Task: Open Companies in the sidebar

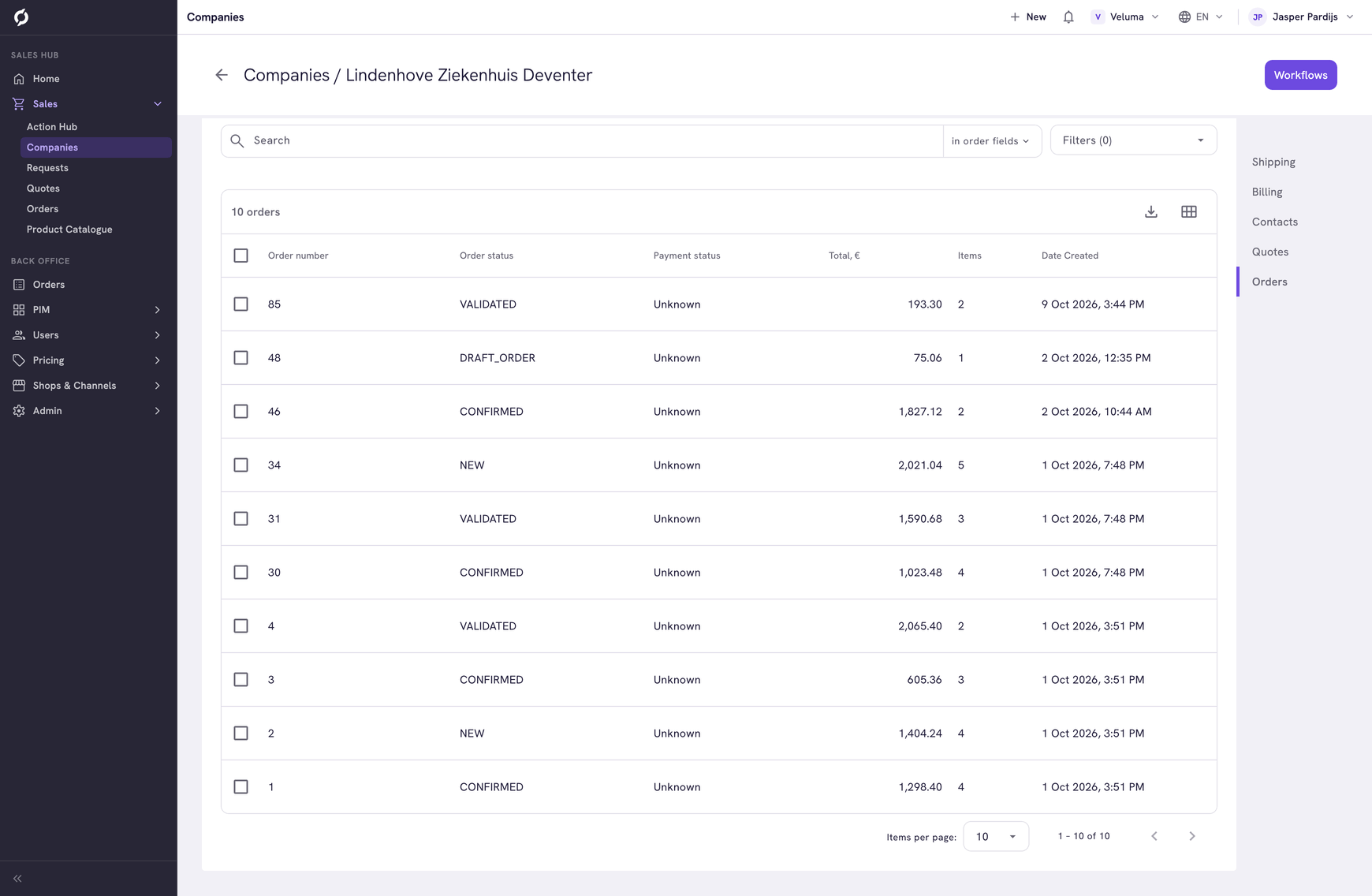Action: (96, 147)
